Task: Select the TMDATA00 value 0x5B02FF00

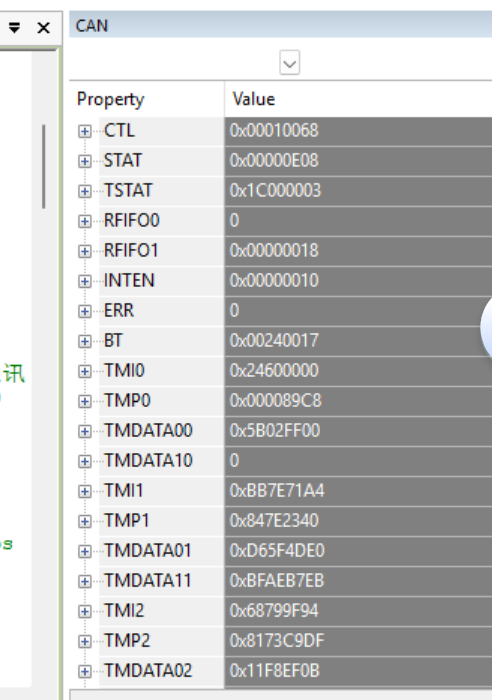Action: (275, 431)
